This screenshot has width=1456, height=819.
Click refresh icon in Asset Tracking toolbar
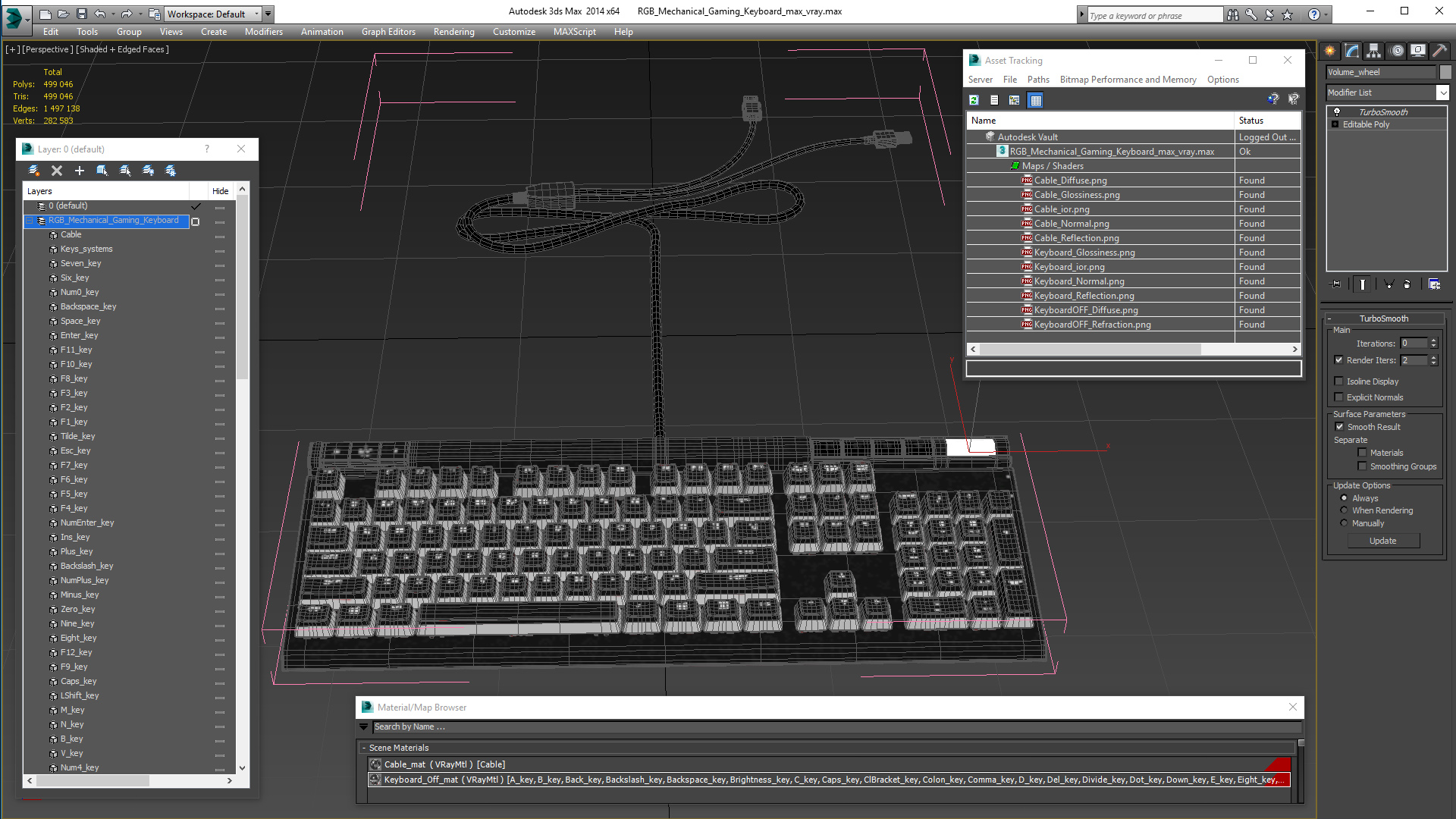(974, 100)
